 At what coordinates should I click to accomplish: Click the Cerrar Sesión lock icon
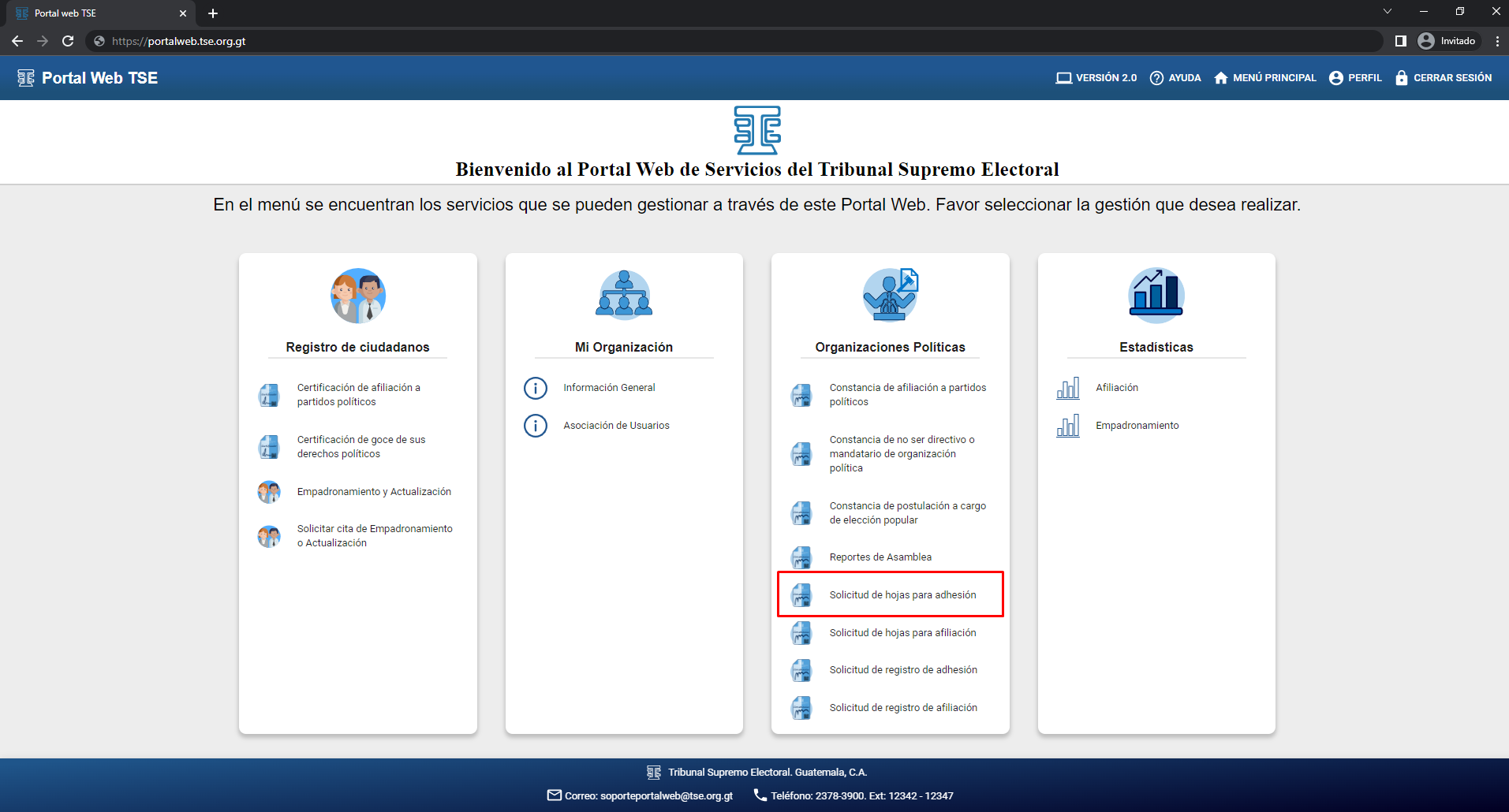tap(1402, 78)
